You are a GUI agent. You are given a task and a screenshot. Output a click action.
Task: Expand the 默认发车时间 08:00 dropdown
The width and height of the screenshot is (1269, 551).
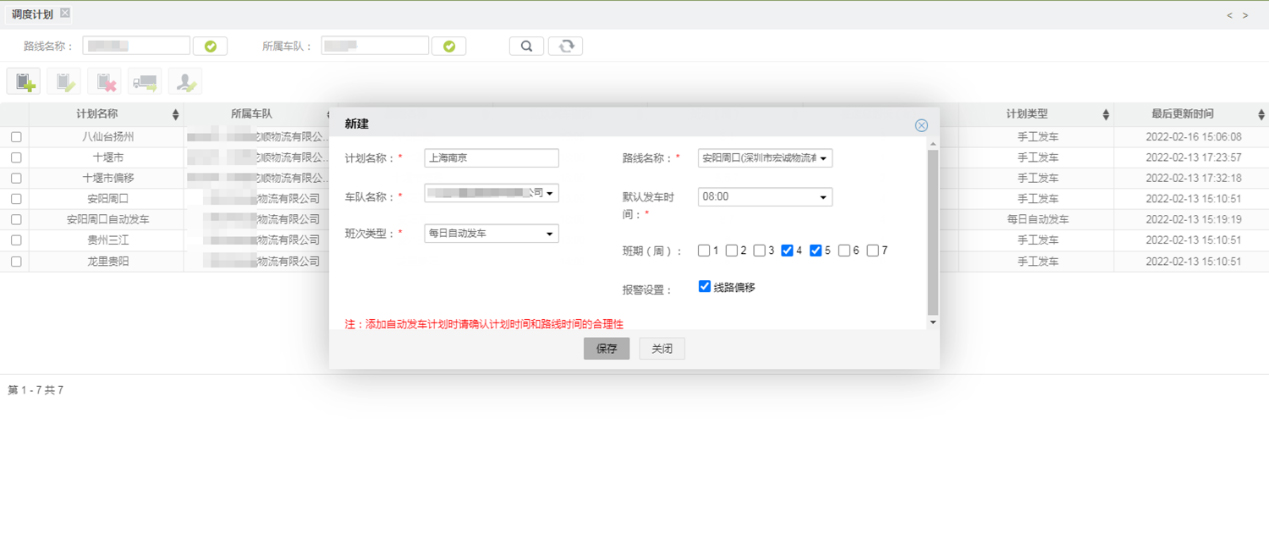pos(764,197)
